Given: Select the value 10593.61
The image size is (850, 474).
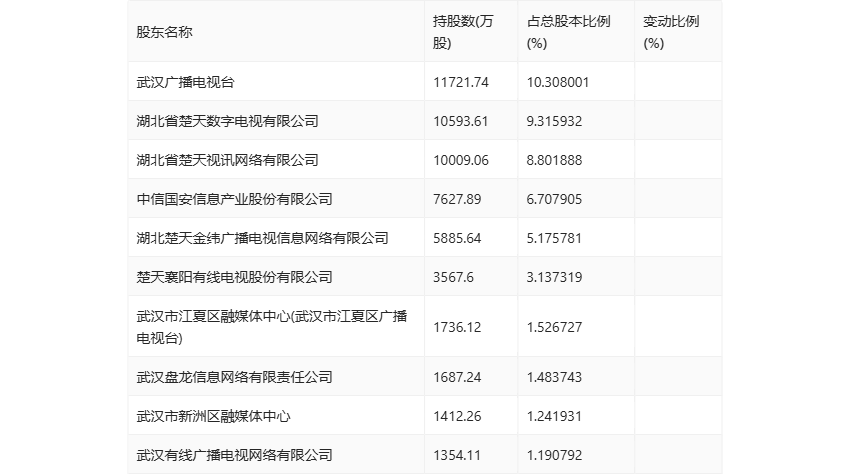Looking at the screenshot, I should tap(461, 121).
